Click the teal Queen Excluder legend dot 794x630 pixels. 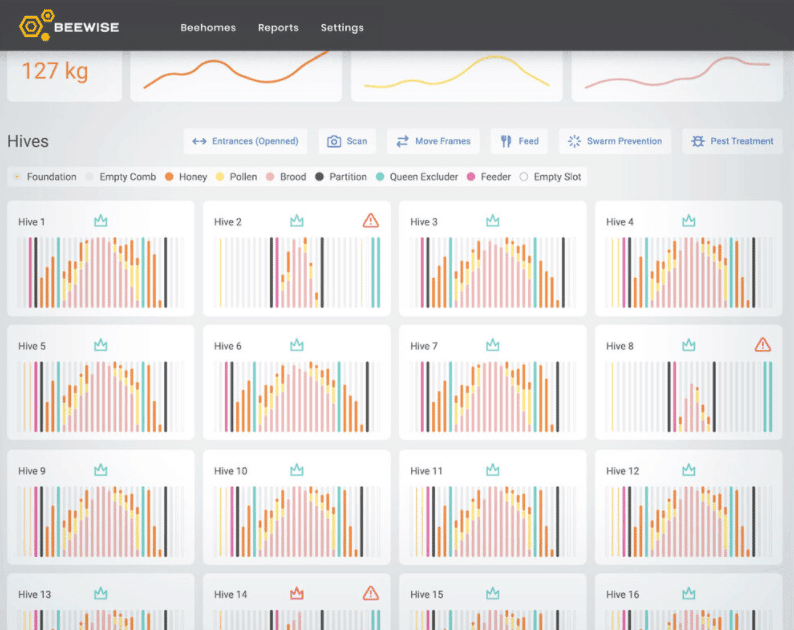[x=380, y=177]
